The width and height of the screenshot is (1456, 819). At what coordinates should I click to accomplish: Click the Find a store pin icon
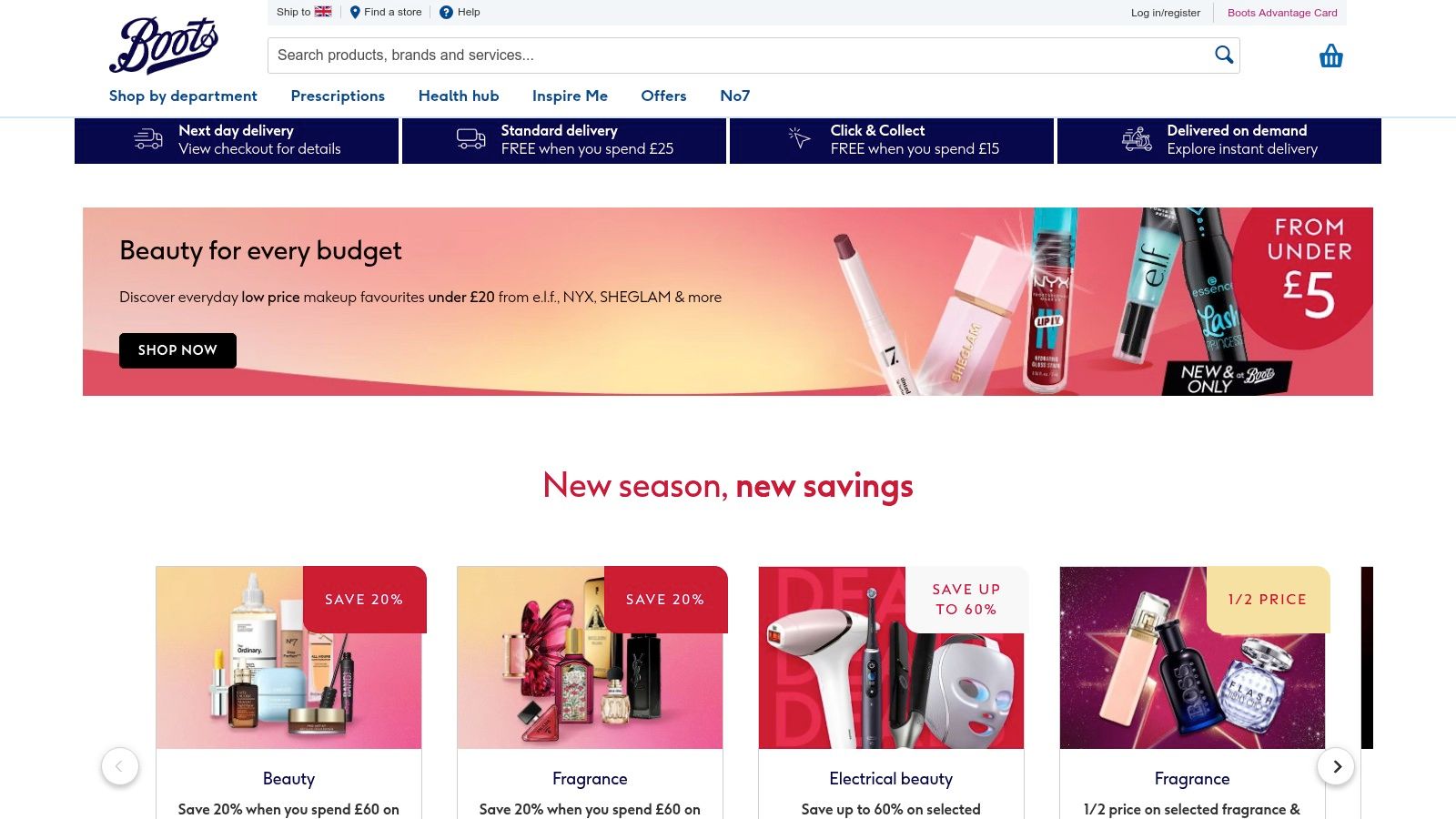355,12
